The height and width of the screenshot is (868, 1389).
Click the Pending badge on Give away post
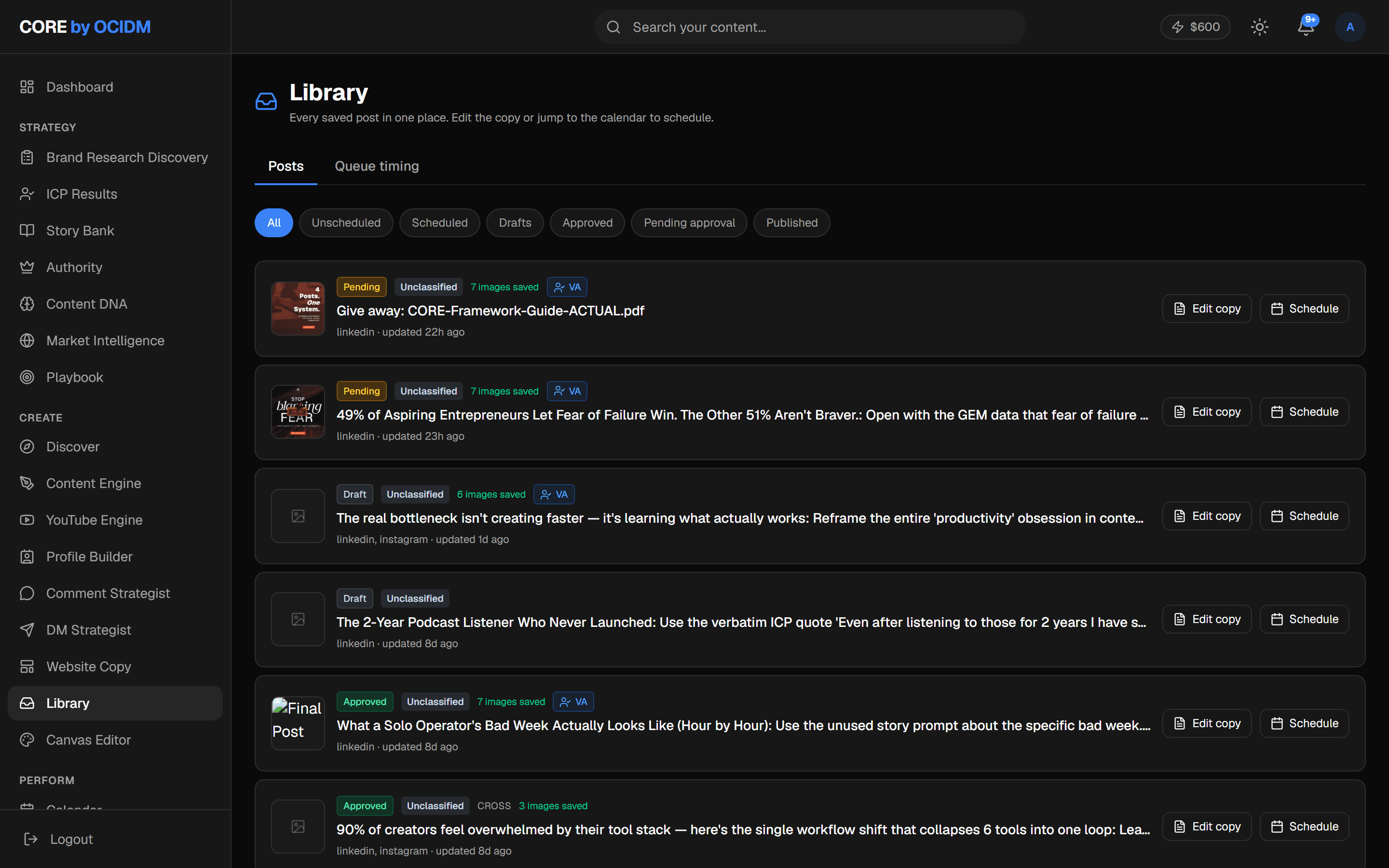tap(362, 287)
